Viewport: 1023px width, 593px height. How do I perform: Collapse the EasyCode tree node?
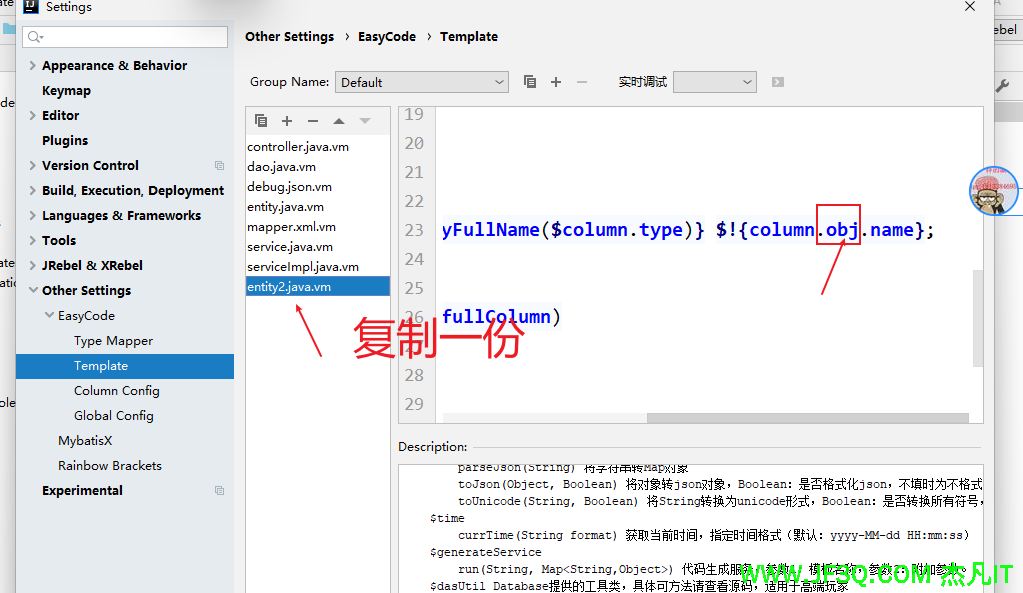[x=48, y=315]
